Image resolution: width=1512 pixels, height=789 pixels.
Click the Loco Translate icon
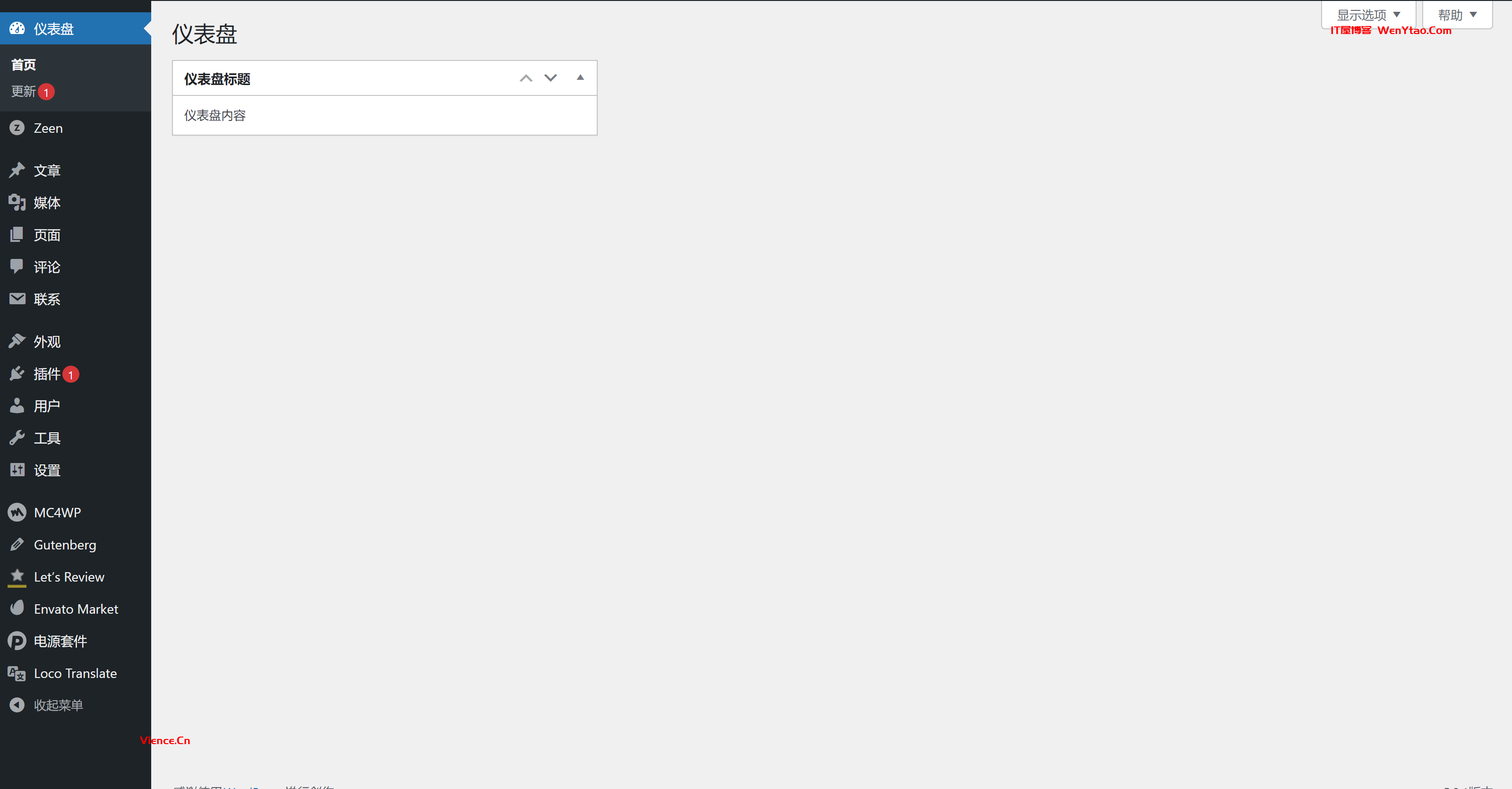[17, 673]
